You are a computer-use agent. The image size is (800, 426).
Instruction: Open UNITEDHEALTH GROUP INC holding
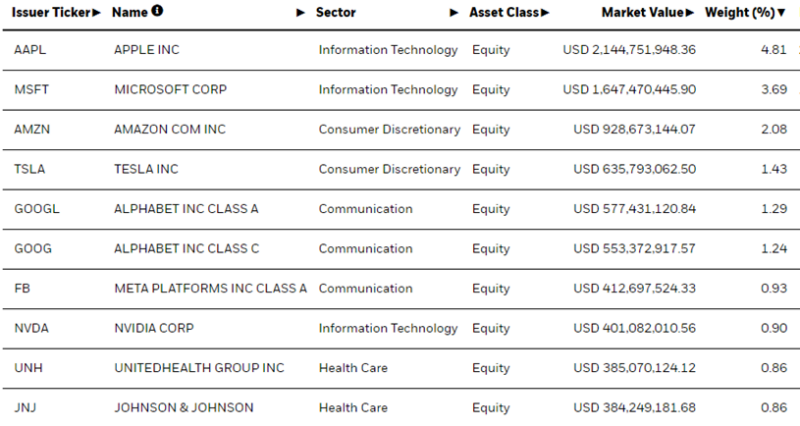point(199,368)
